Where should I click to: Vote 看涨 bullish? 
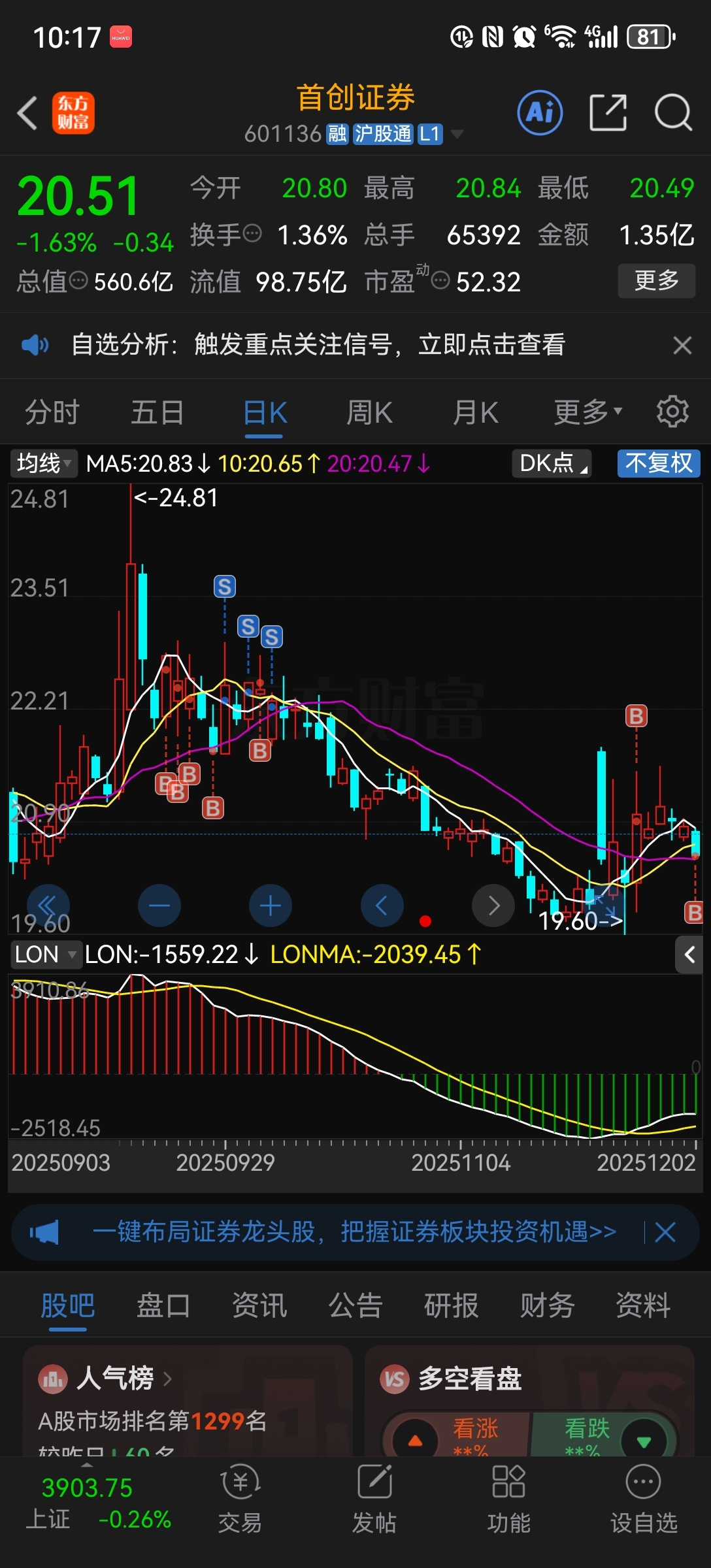(x=457, y=1436)
